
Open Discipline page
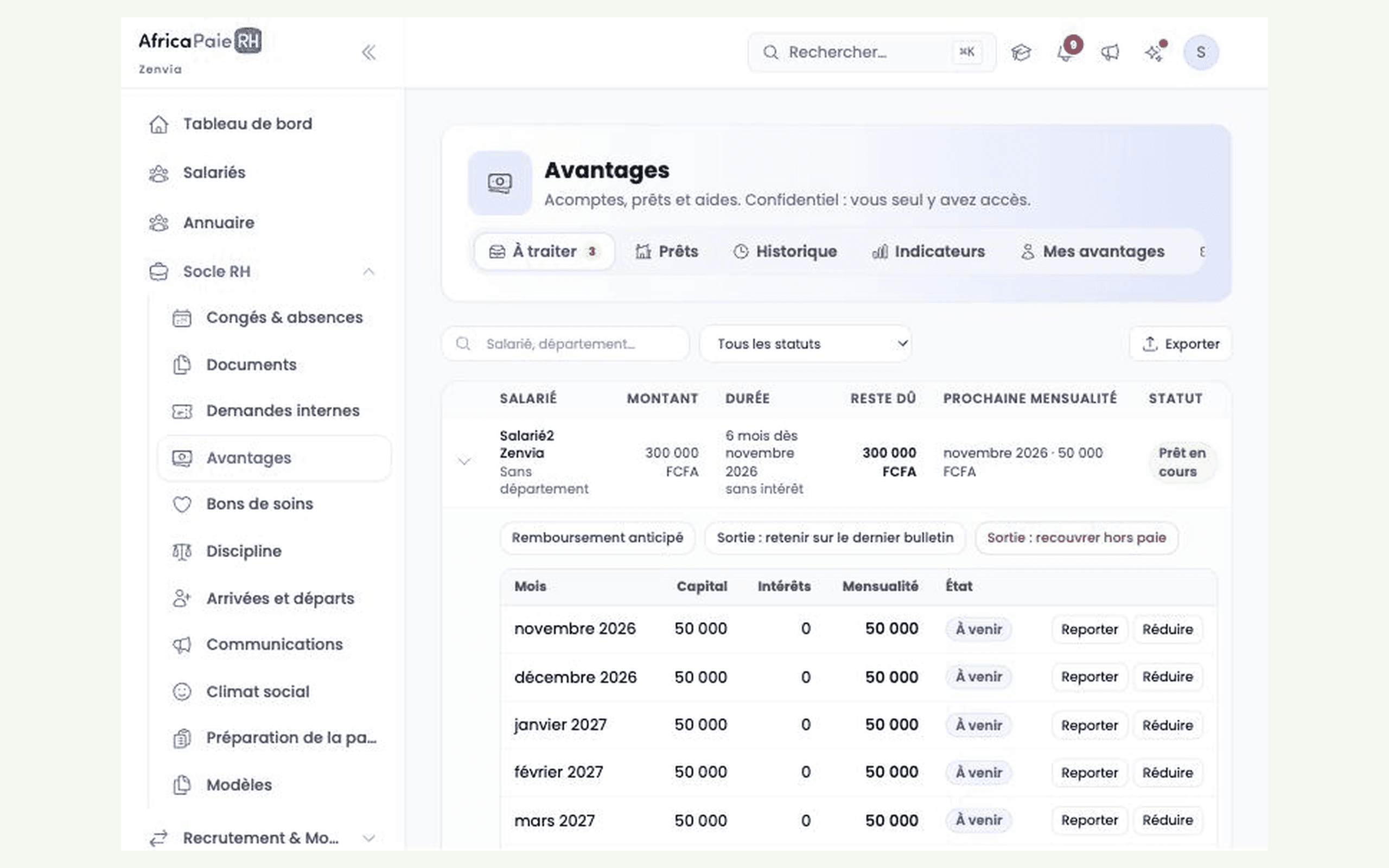point(227,551)
